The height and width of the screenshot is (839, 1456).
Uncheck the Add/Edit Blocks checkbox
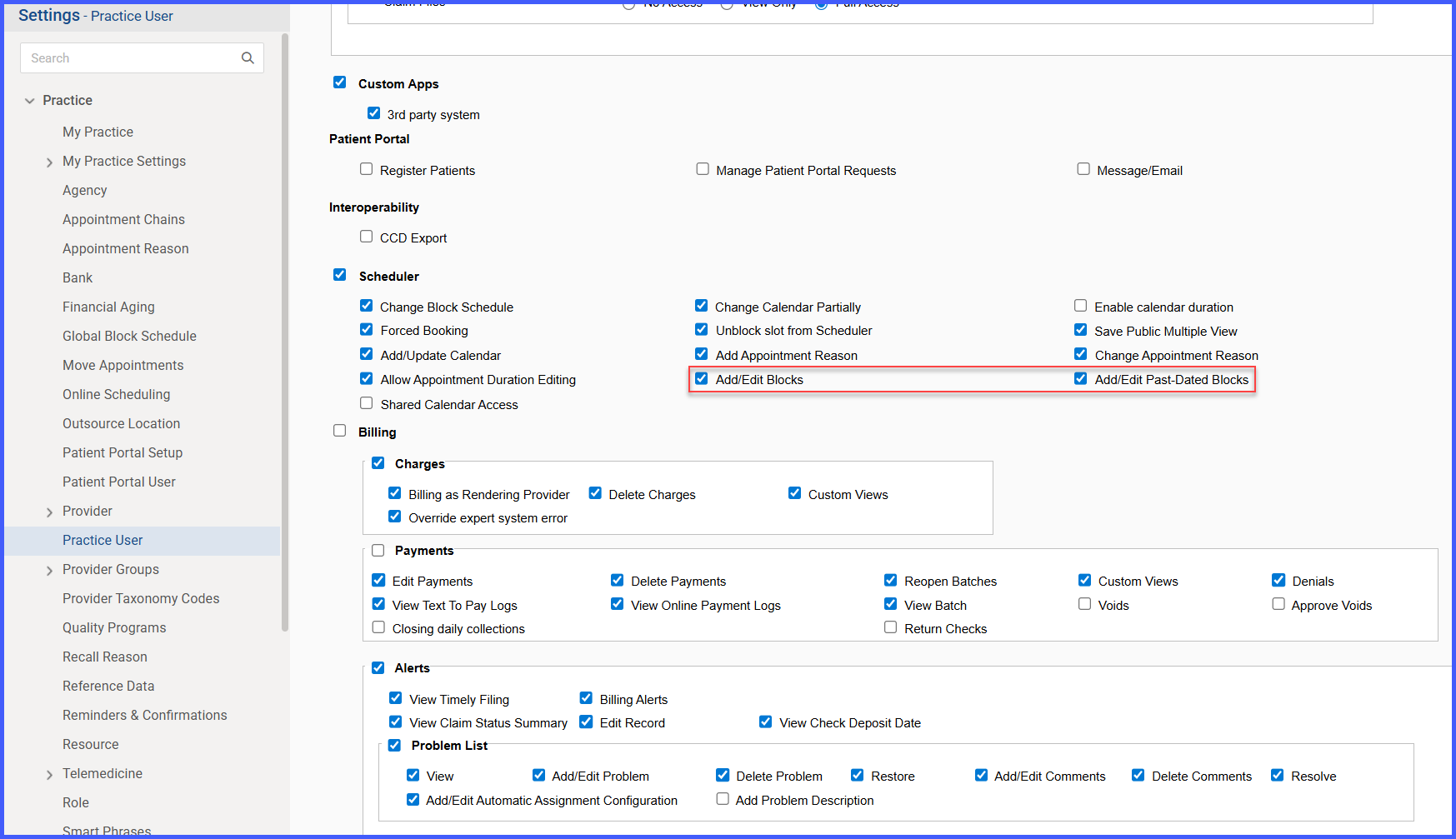702,378
